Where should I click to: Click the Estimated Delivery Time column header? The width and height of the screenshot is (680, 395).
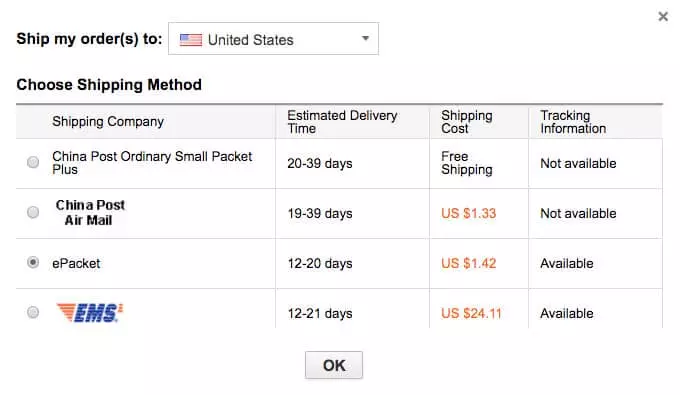342,122
